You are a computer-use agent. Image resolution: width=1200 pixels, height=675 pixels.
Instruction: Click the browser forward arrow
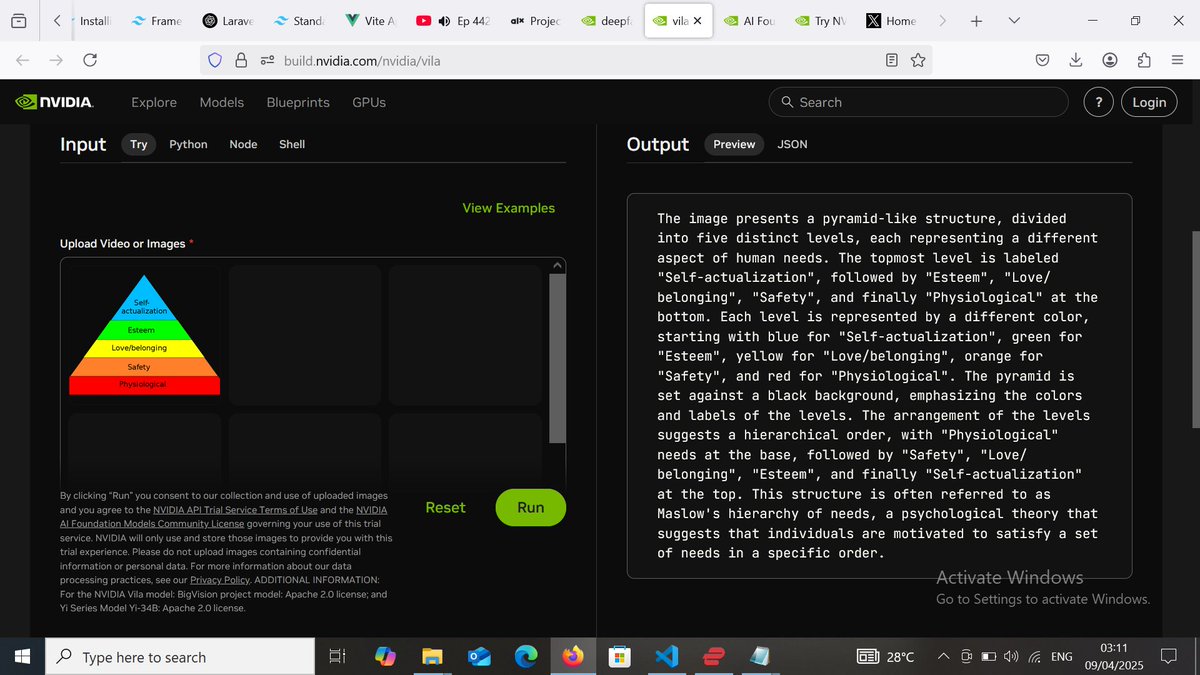pos(56,60)
